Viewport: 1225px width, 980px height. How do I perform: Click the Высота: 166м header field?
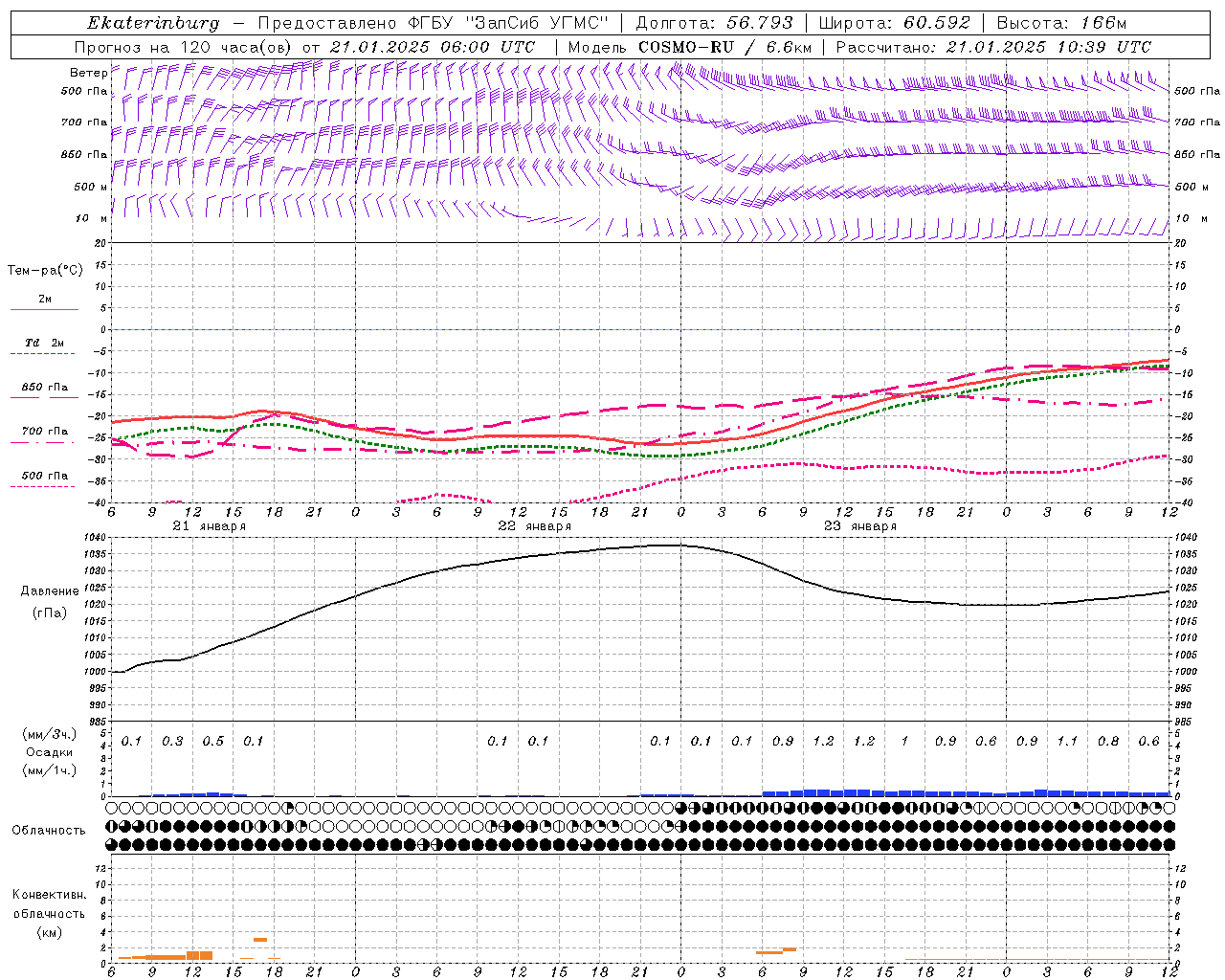pyautogui.click(x=1060, y=23)
